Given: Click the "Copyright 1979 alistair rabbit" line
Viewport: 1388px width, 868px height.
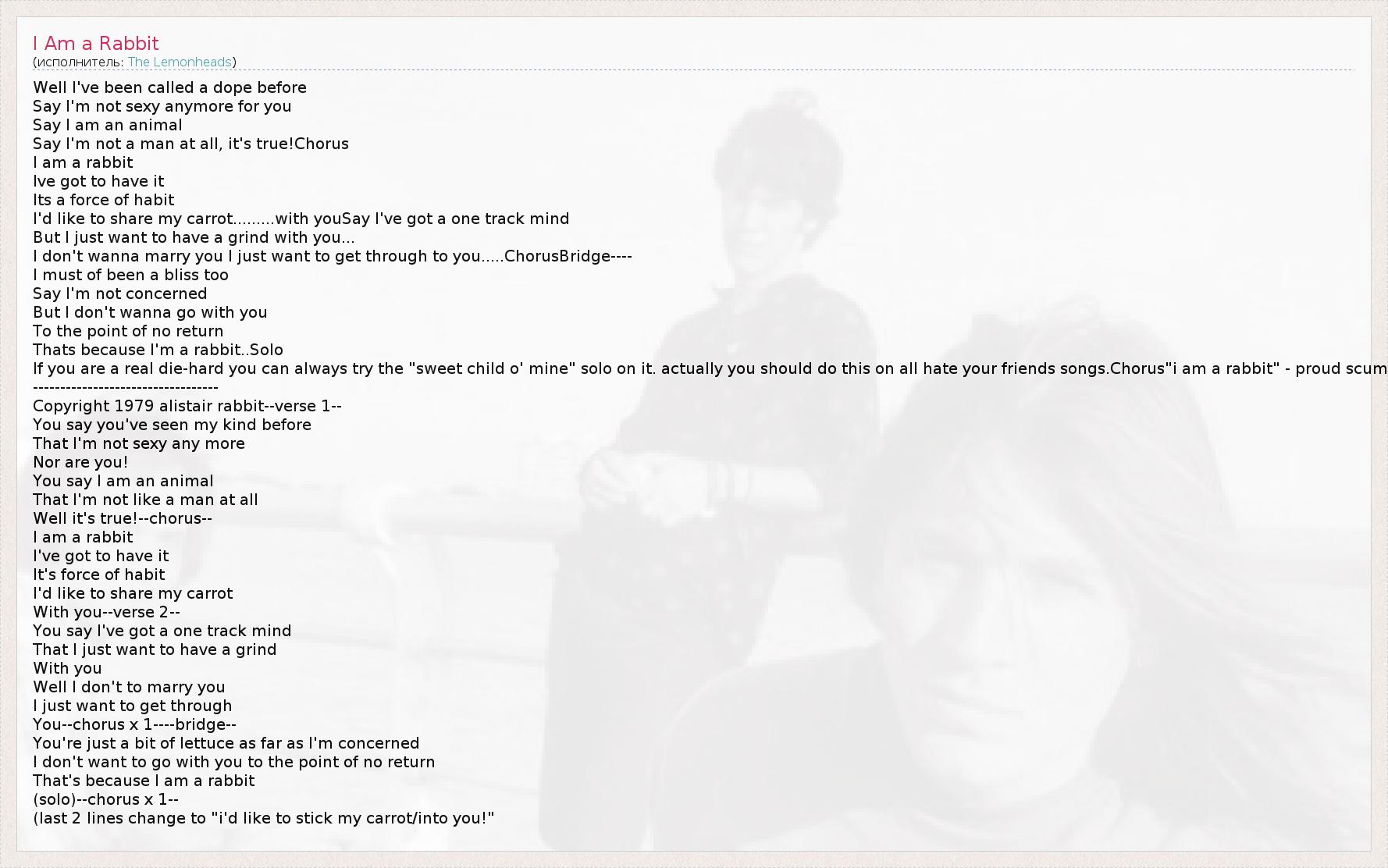Looking at the screenshot, I should (187, 406).
